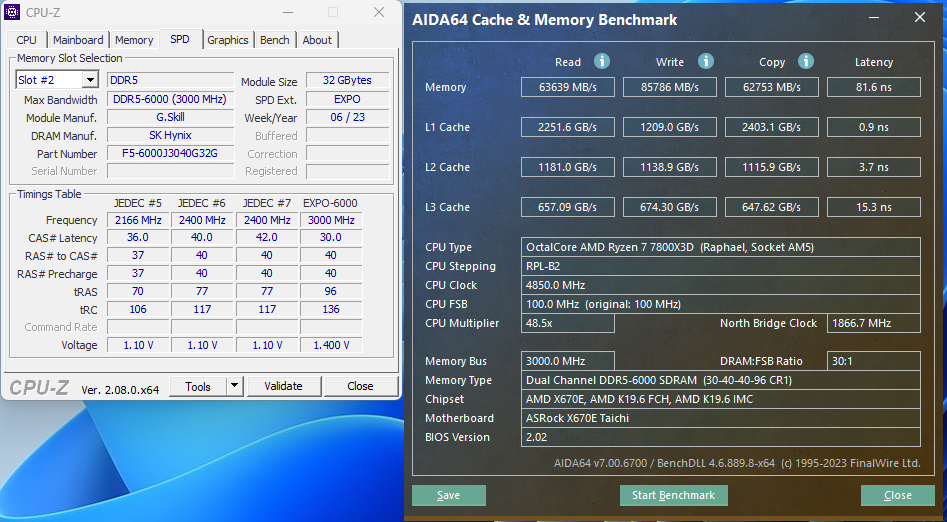
Task: Click the Read column info icon
Action: [x=602, y=61]
